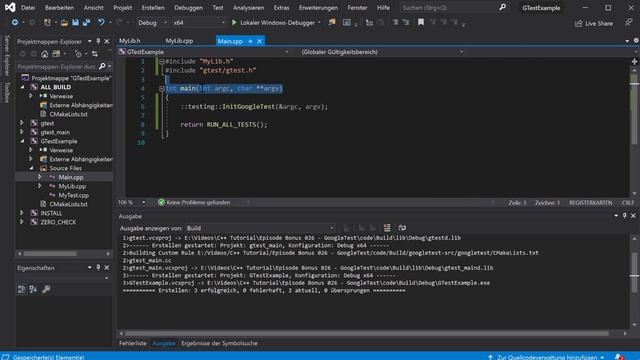Image resolution: width=640 pixels, height=360 pixels.
Task: Switch to the Fehlerliste tab
Action: [133, 343]
